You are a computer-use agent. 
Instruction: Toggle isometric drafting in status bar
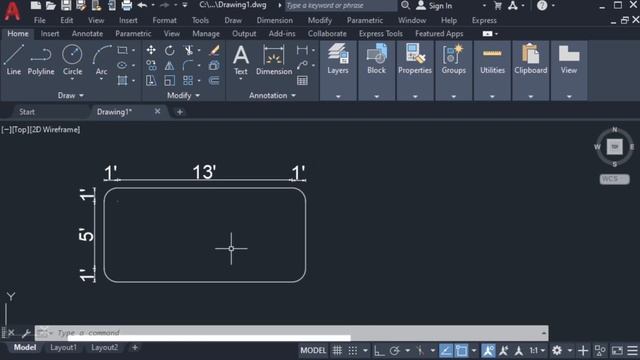tap(420, 351)
